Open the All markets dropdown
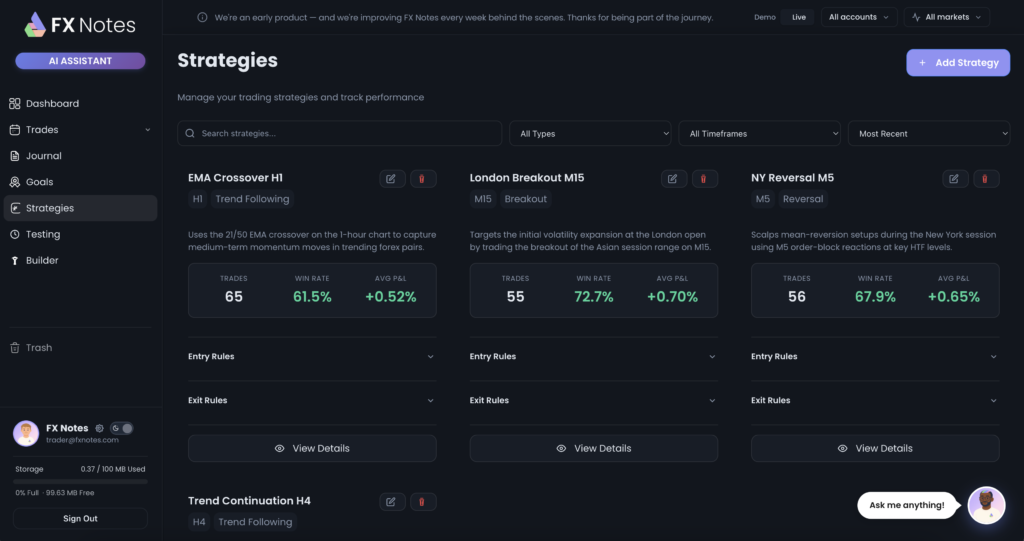Viewport: 1024px width, 541px height. pos(946,17)
